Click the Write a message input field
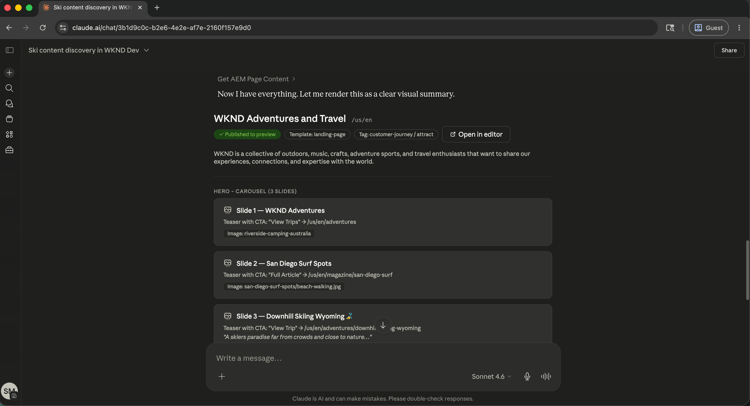This screenshot has width=750, height=406. pos(383,358)
